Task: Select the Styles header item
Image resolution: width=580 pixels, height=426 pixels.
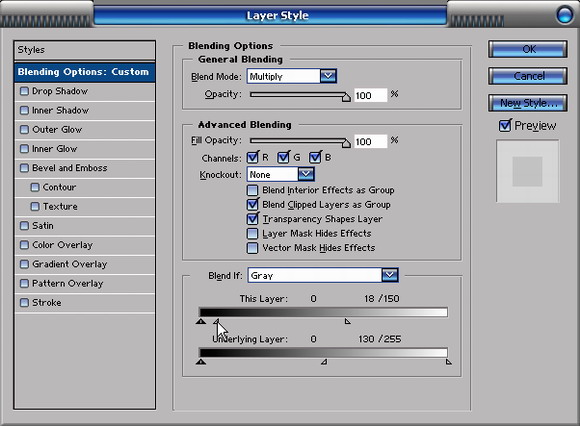Action: 84,50
